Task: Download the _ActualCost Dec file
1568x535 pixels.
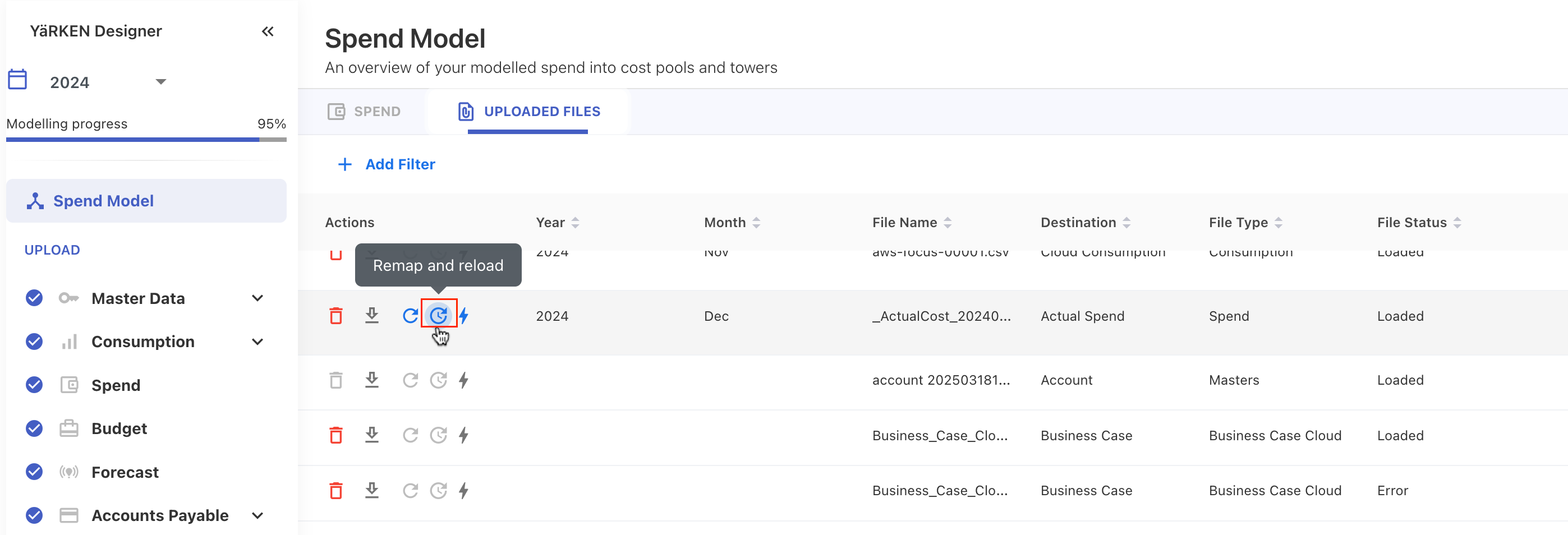Action: pos(371,315)
